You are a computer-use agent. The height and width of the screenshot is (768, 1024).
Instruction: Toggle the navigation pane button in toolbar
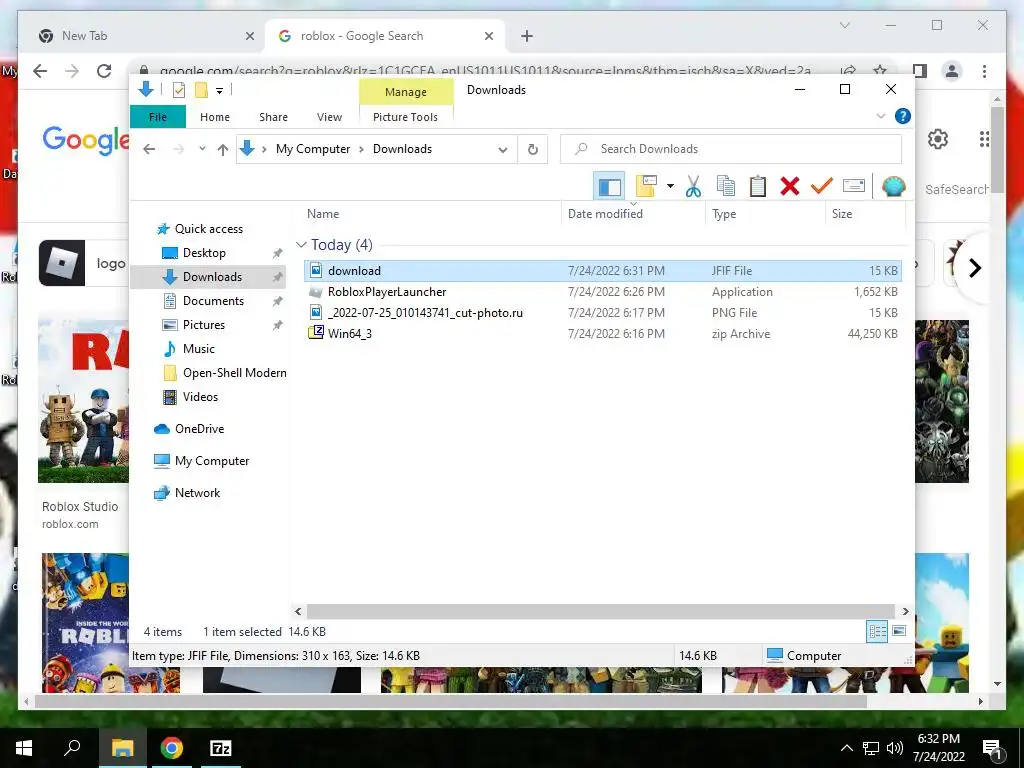click(x=609, y=186)
